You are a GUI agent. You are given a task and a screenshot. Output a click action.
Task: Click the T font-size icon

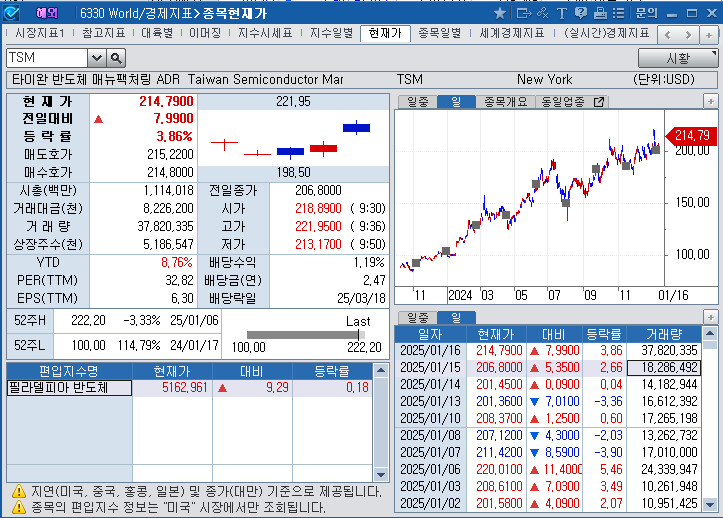(x=562, y=13)
